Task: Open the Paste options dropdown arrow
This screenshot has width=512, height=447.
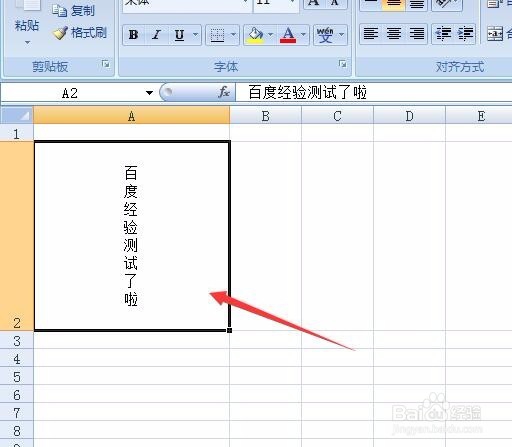Action: click(27, 43)
